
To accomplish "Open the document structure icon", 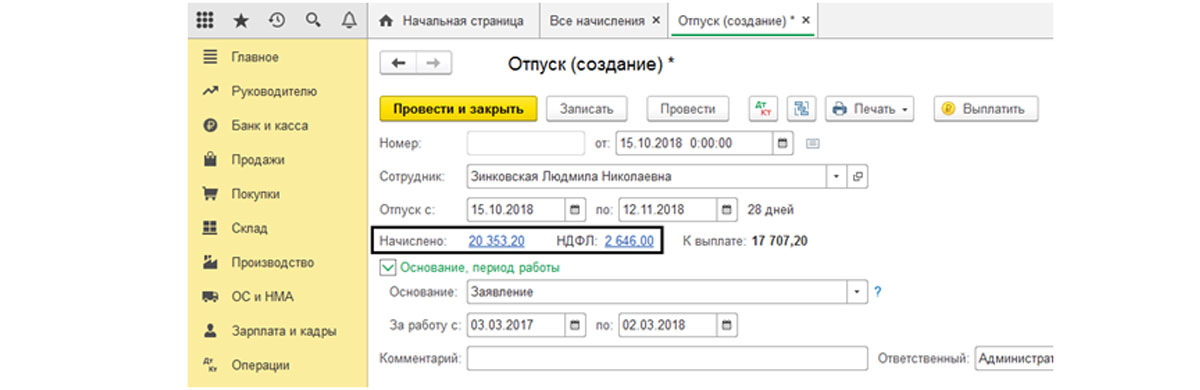I will [801, 108].
